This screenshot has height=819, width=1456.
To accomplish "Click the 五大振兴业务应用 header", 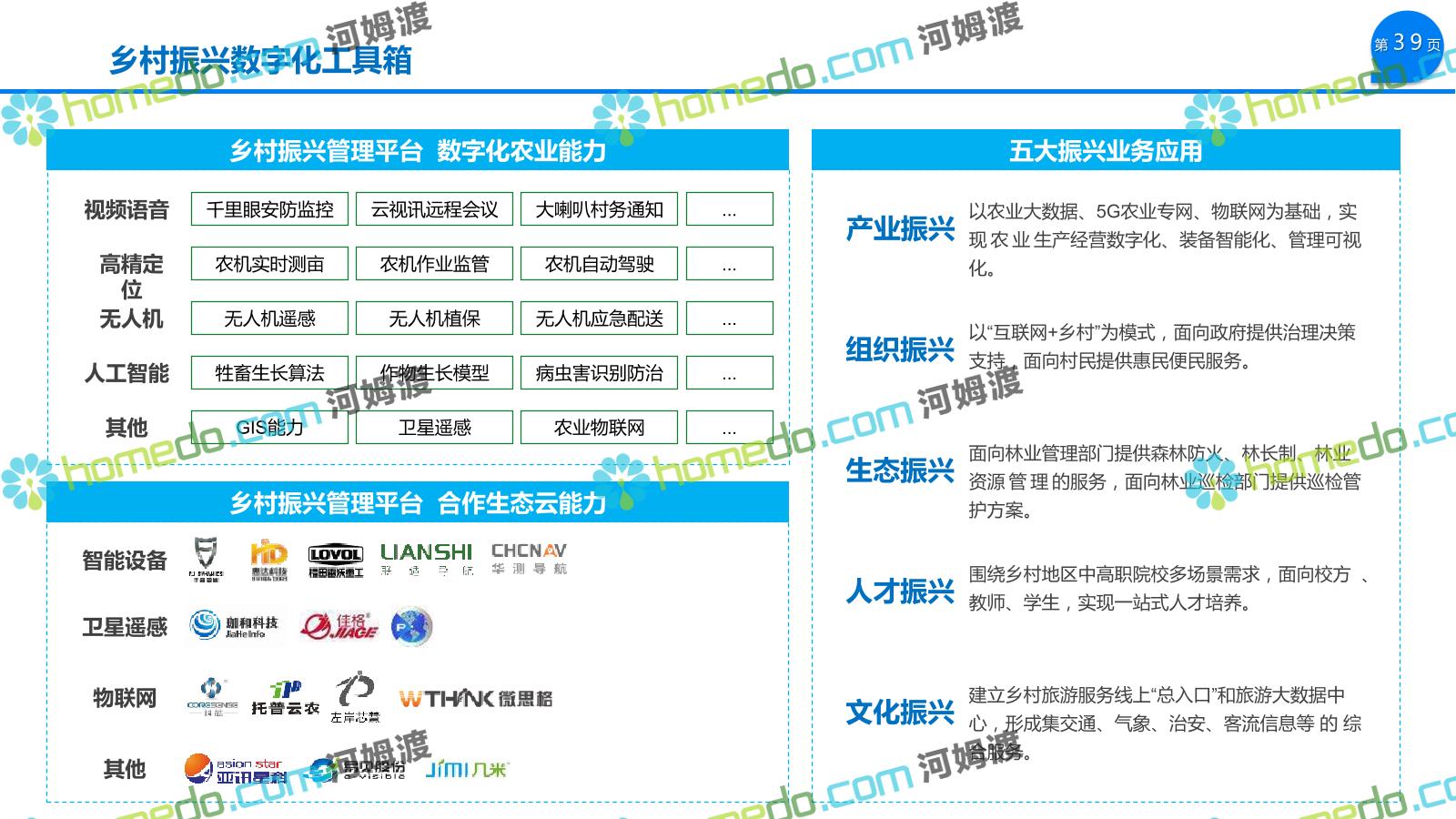I will point(1105,150).
